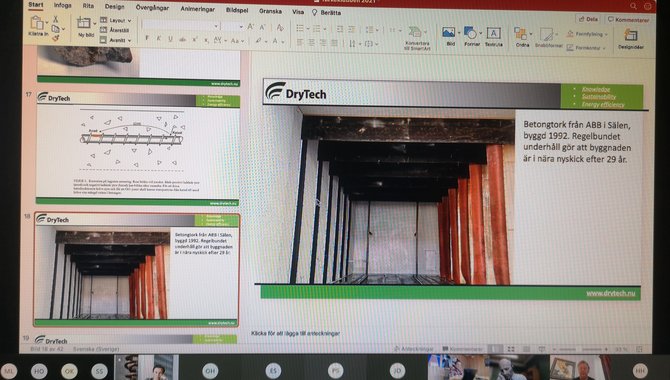
Task: Switch to the Övergångar tab
Action: (152, 8)
